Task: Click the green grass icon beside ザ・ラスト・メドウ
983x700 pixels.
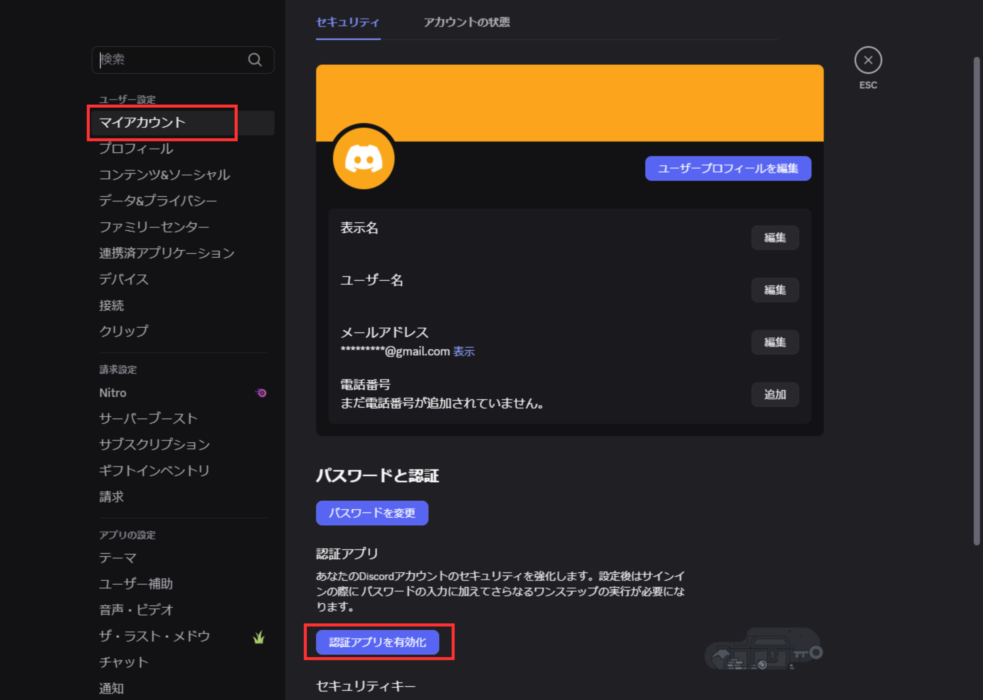Action: (x=259, y=637)
